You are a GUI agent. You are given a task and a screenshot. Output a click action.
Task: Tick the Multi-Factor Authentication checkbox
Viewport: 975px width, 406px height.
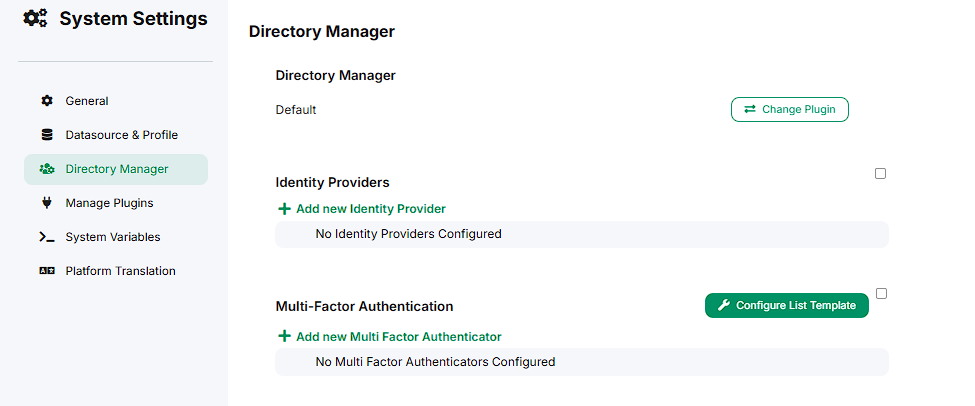coord(880,293)
